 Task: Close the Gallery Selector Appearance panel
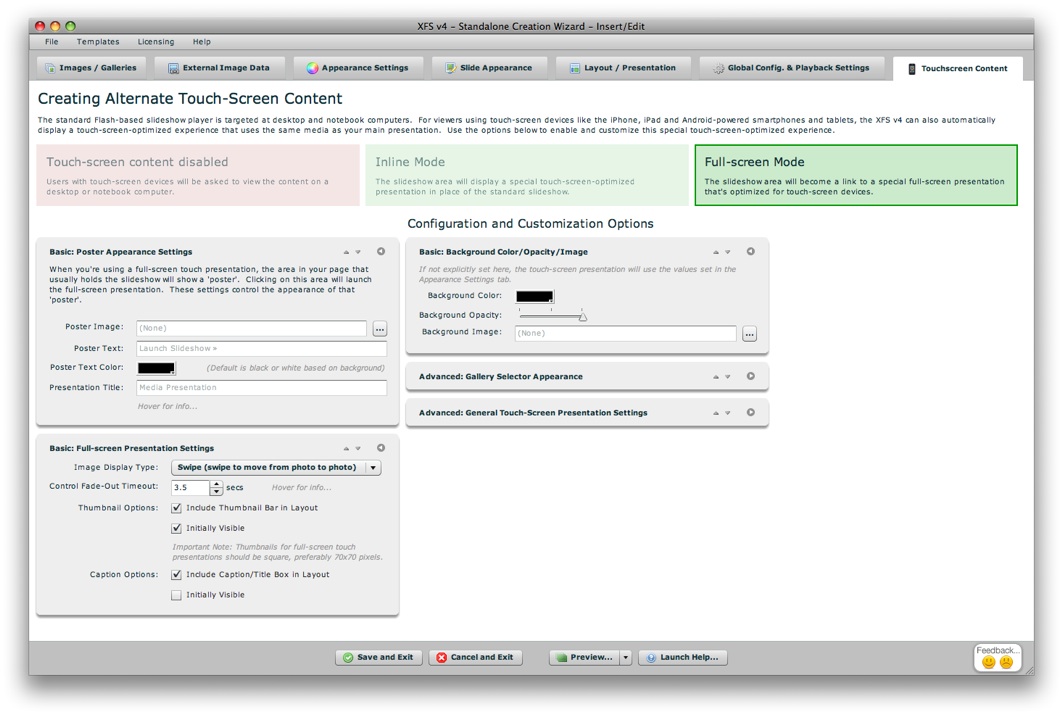click(x=751, y=377)
